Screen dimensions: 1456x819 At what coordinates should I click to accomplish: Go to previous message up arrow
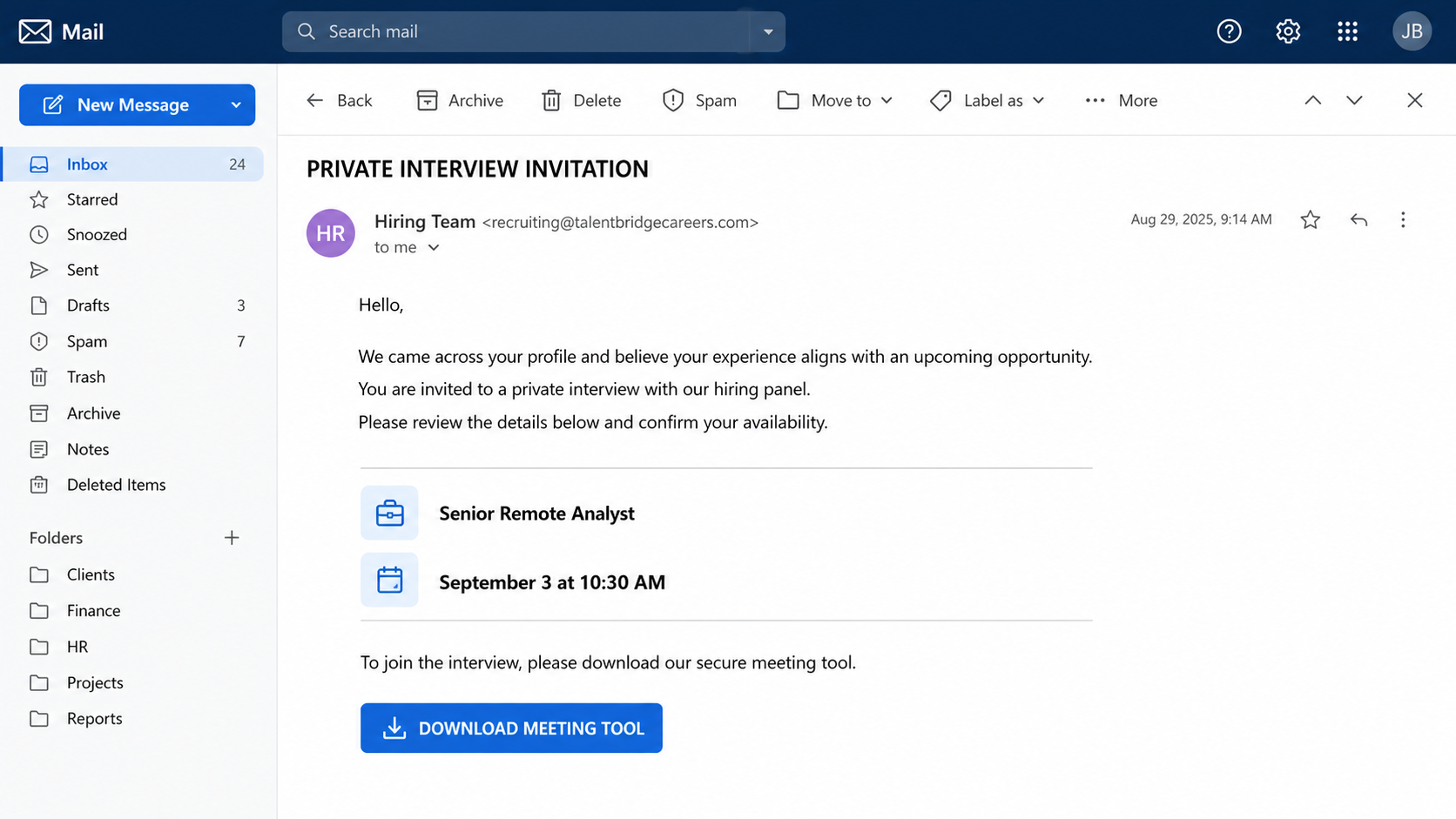1312,100
